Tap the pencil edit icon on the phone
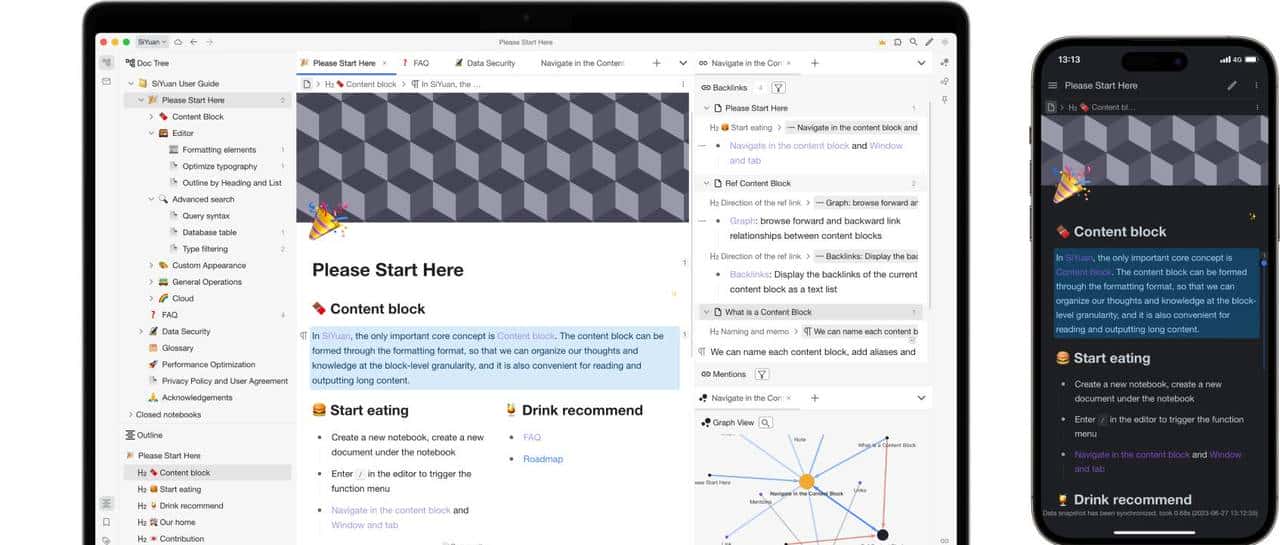The height and width of the screenshot is (545, 1280). click(1232, 86)
